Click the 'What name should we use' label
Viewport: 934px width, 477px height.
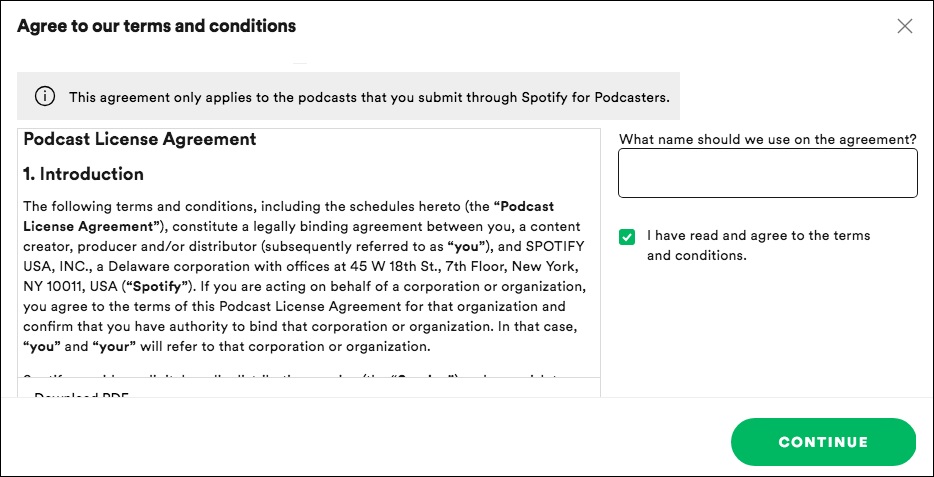767,139
